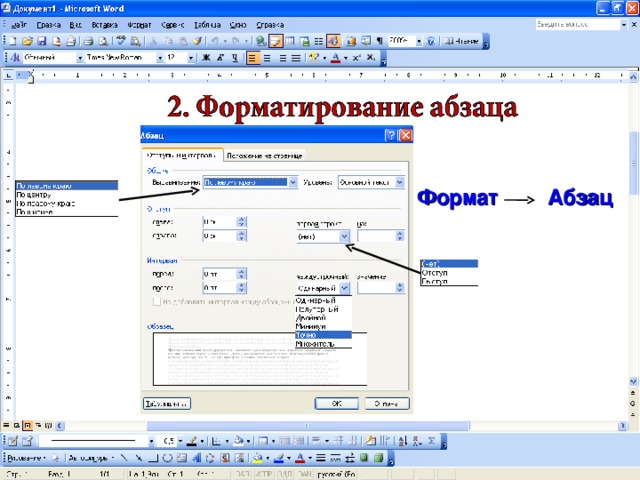Click the Merge Cells icon
The image size is (640, 480).
pos(284,441)
